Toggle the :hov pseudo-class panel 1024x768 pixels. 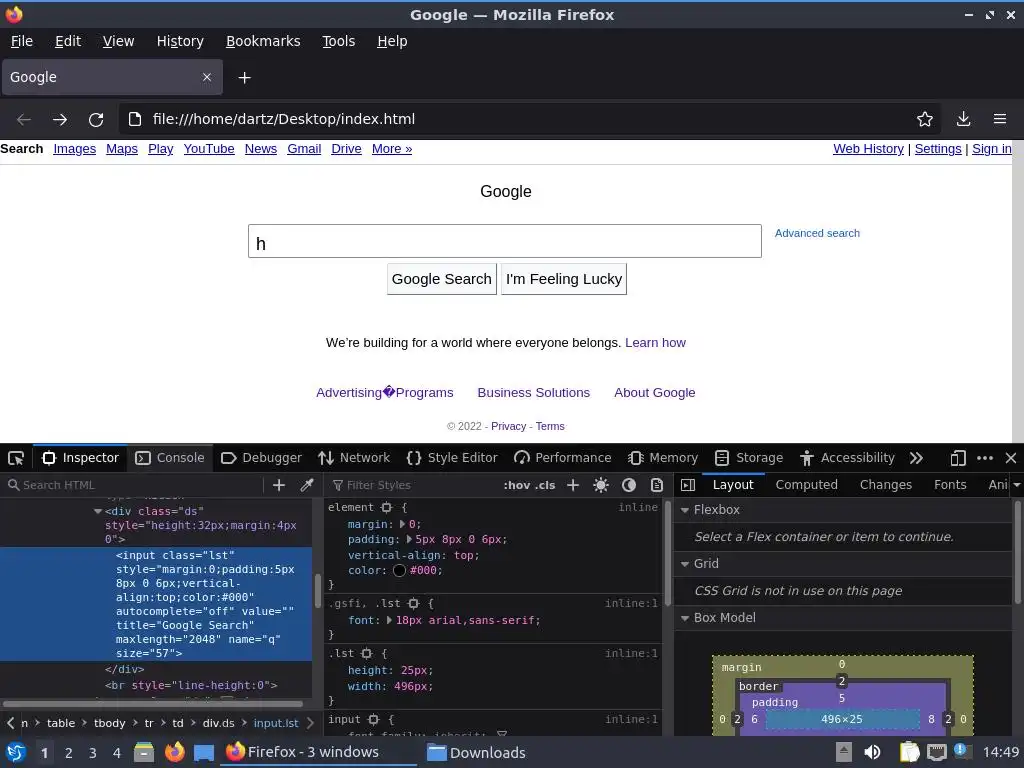point(517,485)
